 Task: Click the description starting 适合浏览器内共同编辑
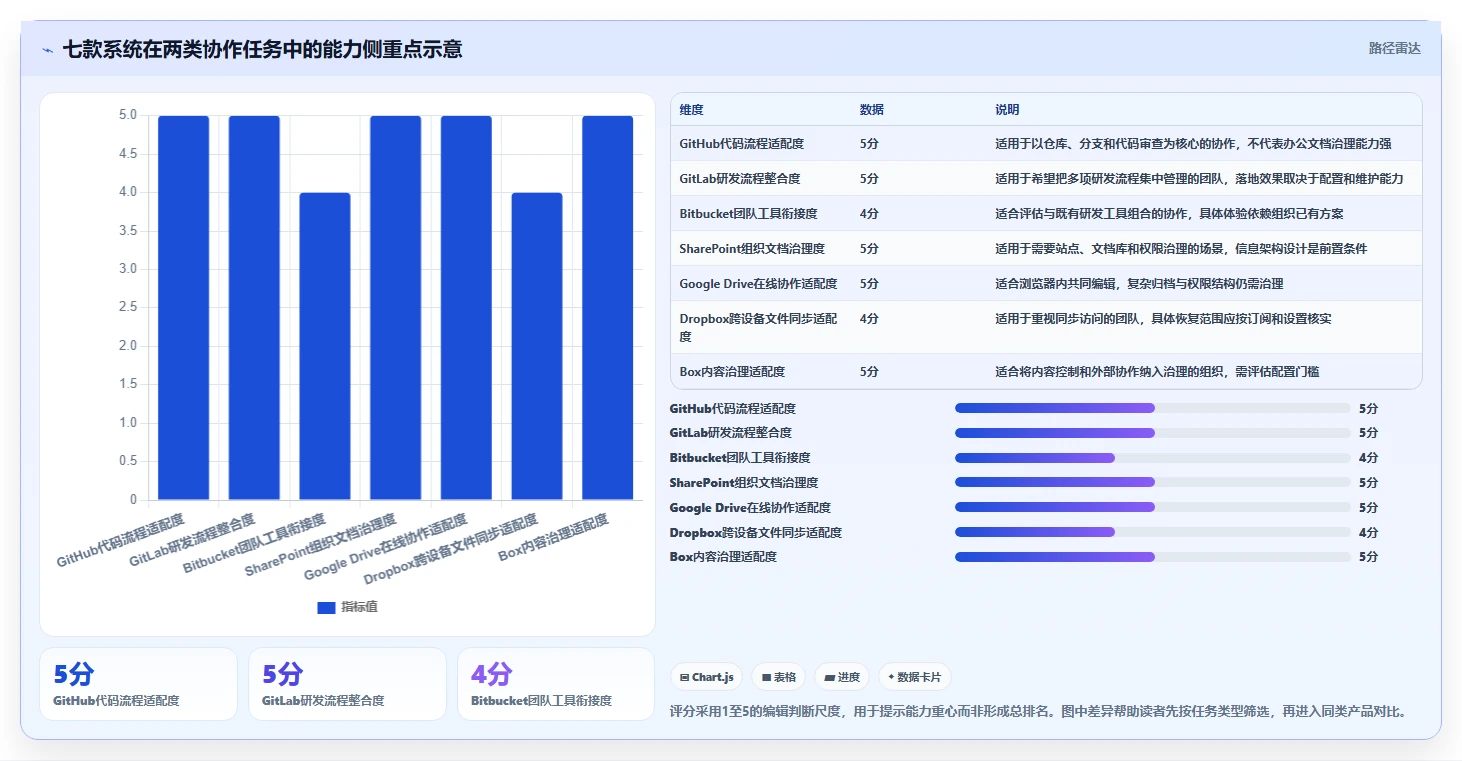click(1139, 284)
